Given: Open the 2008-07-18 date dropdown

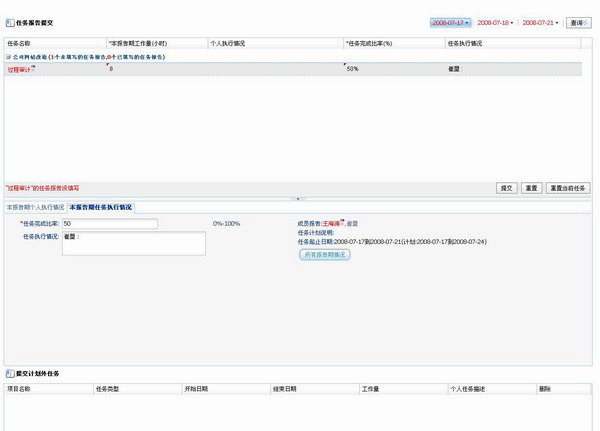Looking at the screenshot, I should click(495, 22).
